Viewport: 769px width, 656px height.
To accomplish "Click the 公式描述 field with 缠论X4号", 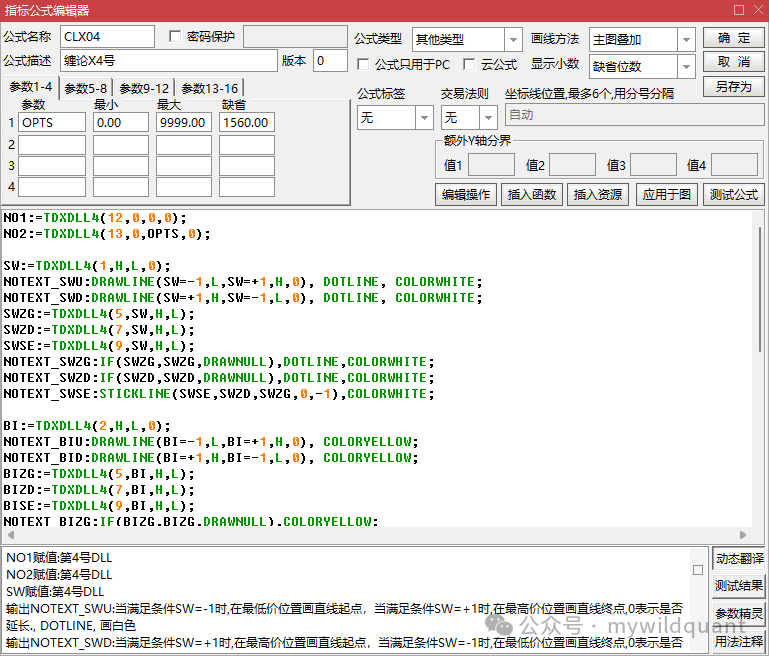I will point(169,61).
